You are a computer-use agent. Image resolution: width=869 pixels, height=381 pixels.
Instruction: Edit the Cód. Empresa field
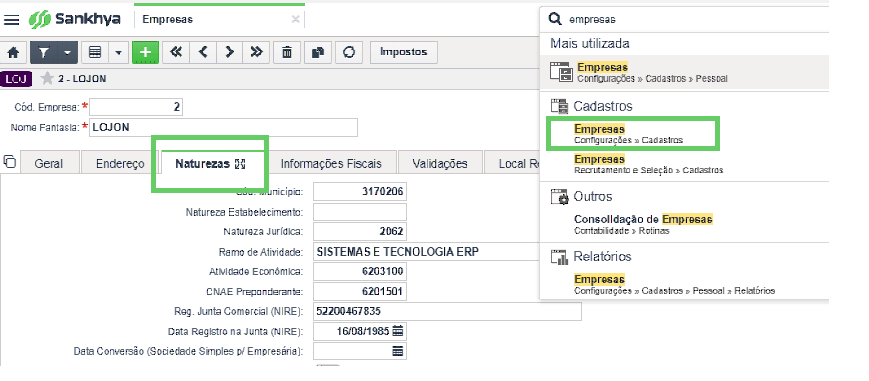coord(136,107)
